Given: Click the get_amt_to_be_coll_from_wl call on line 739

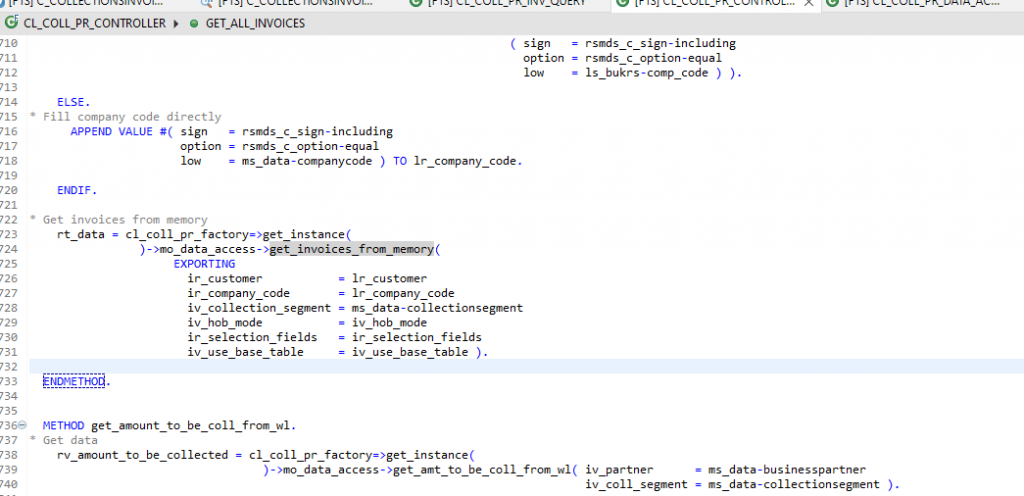Looking at the screenshot, I should tap(482, 470).
